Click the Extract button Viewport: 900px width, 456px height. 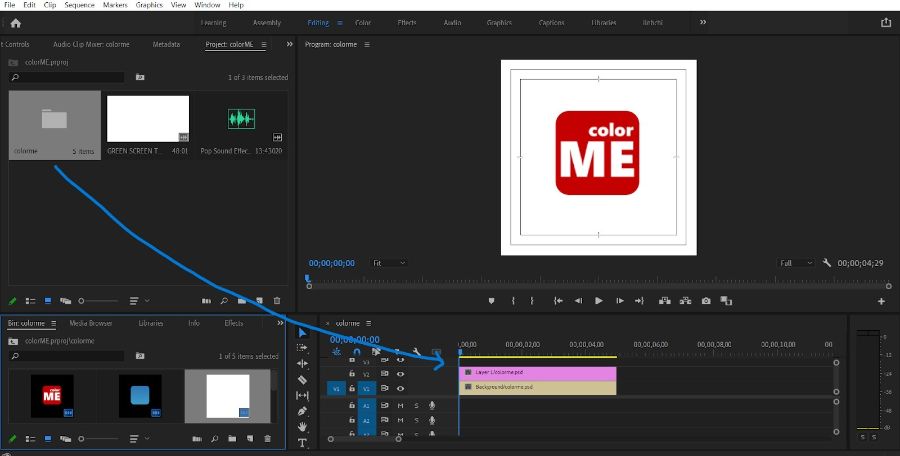685,301
